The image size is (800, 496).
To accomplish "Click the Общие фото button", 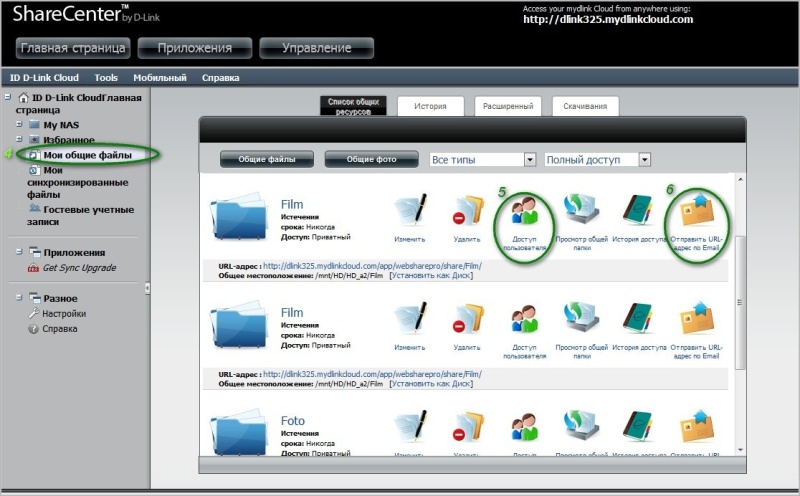I will click(x=371, y=159).
